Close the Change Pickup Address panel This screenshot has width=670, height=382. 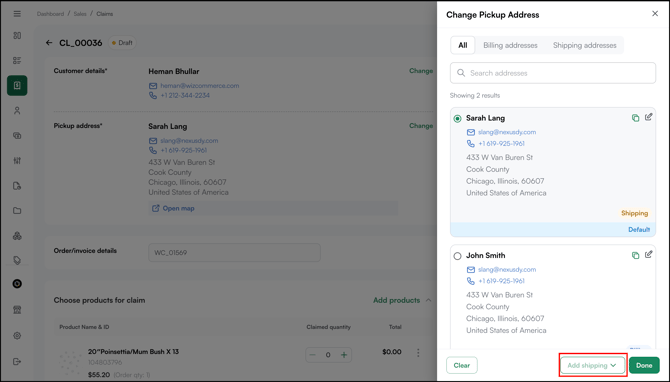pos(655,14)
